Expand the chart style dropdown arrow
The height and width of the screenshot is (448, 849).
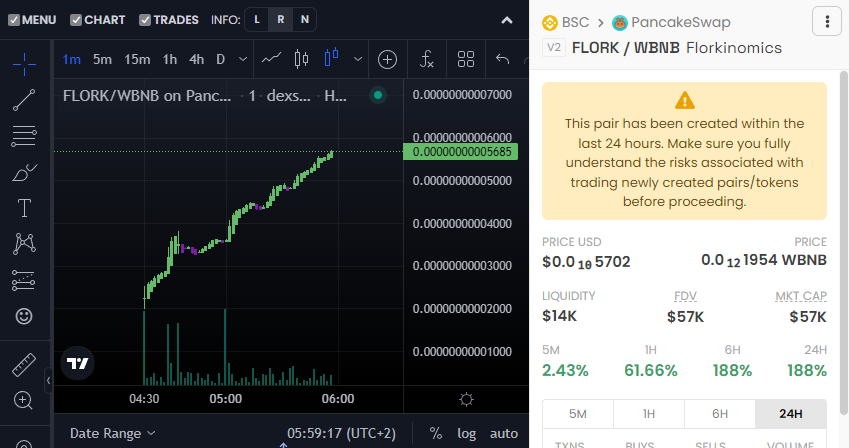tap(358, 59)
